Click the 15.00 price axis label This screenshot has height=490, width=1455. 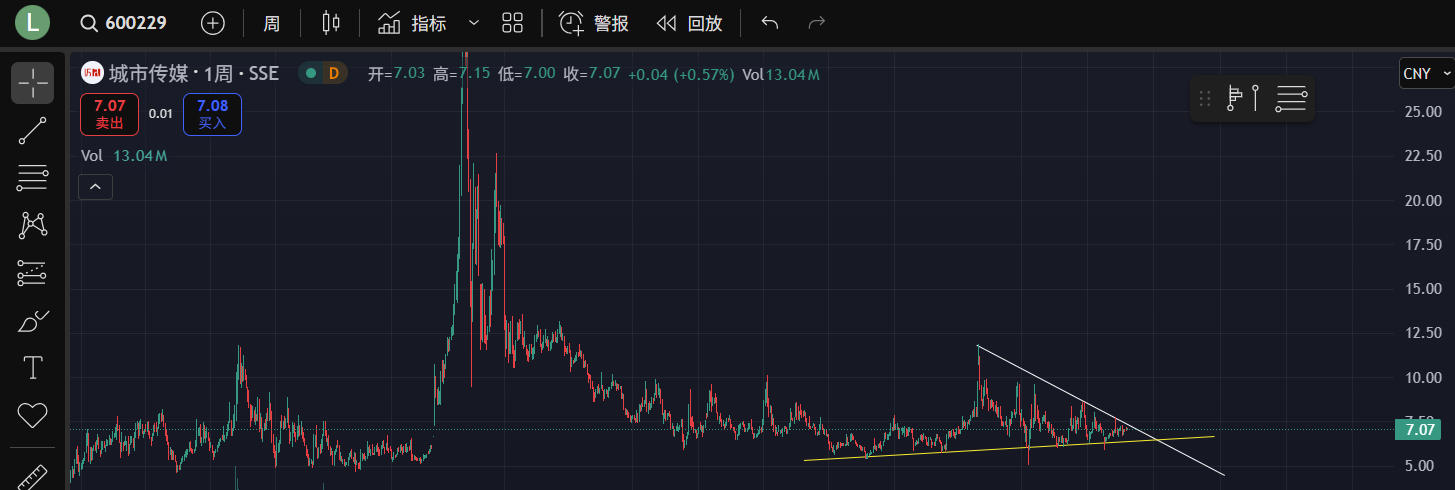pyautogui.click(x=1422, y=288)
